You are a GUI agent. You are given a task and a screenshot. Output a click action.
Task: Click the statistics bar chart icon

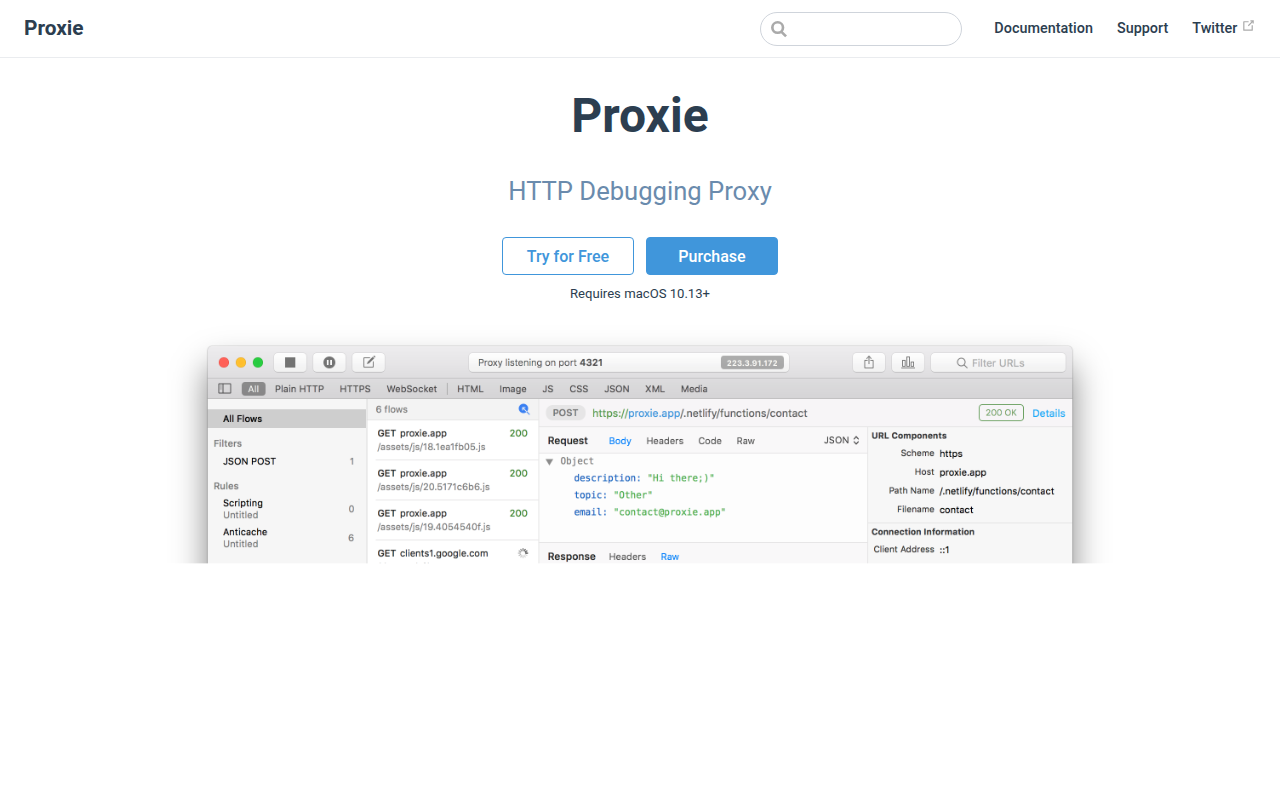pos(908,362)
